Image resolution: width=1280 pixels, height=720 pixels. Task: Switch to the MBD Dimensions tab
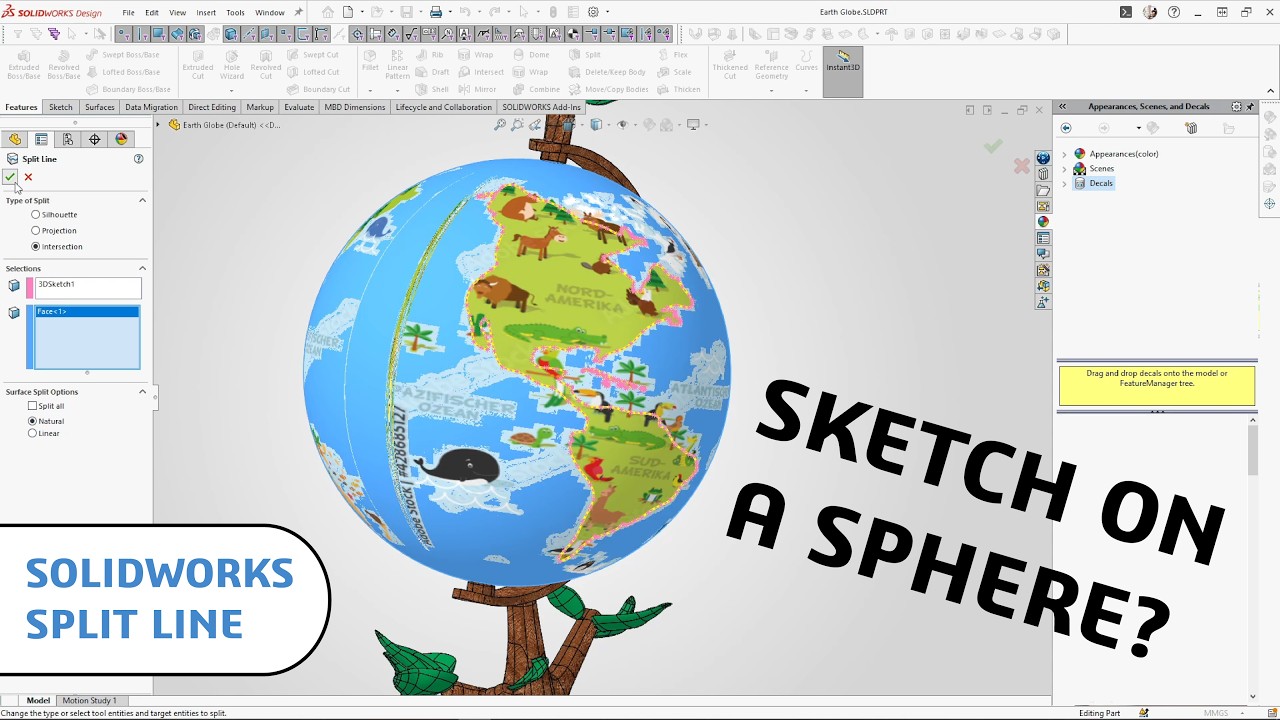(355, 107)
